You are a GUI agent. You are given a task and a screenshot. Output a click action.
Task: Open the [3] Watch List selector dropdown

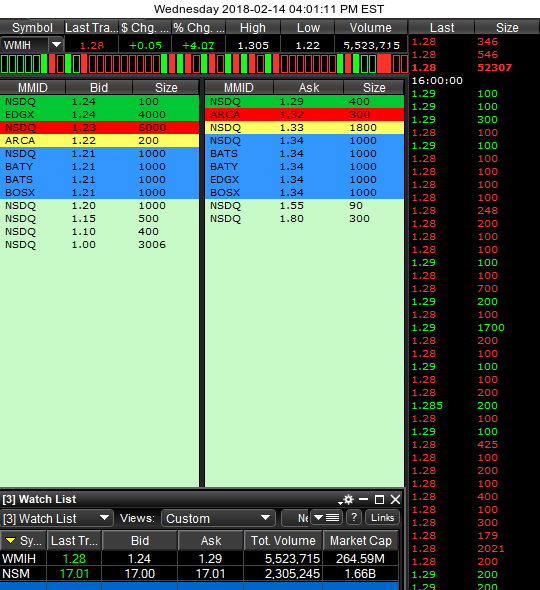click(x=57, y=518)
